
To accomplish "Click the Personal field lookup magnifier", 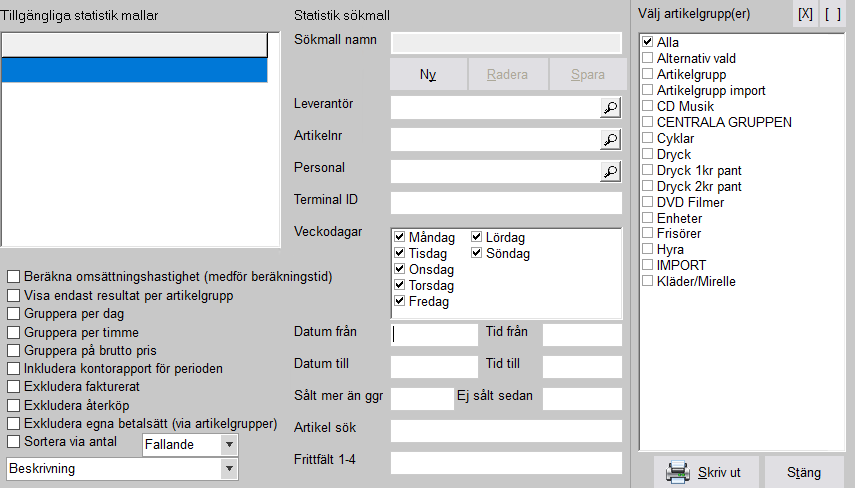I will point(610,172).
